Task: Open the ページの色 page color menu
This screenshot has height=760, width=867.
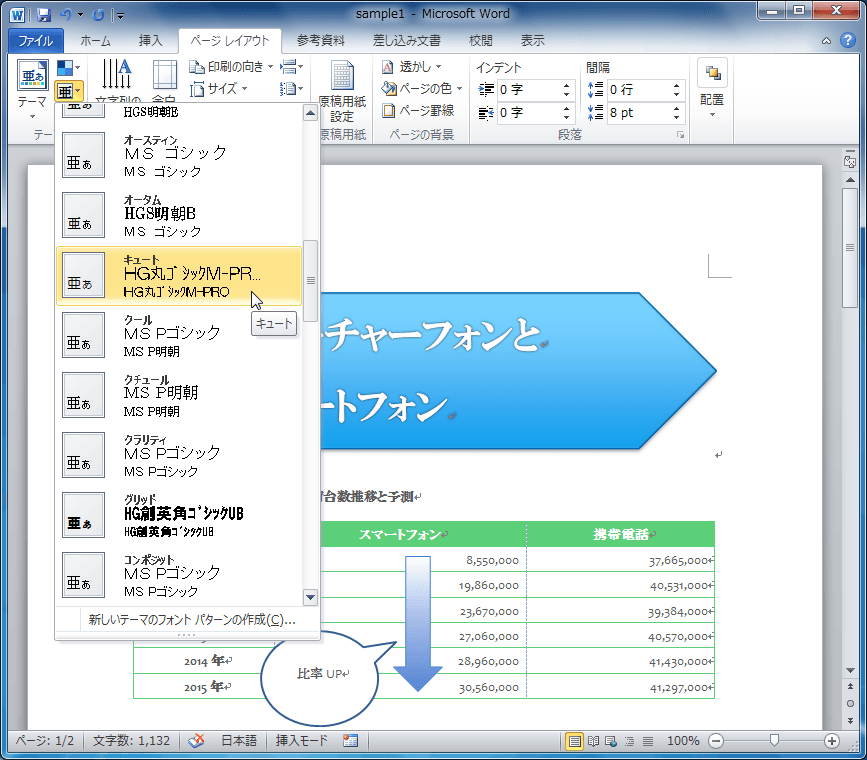Action: pos(422,89)
